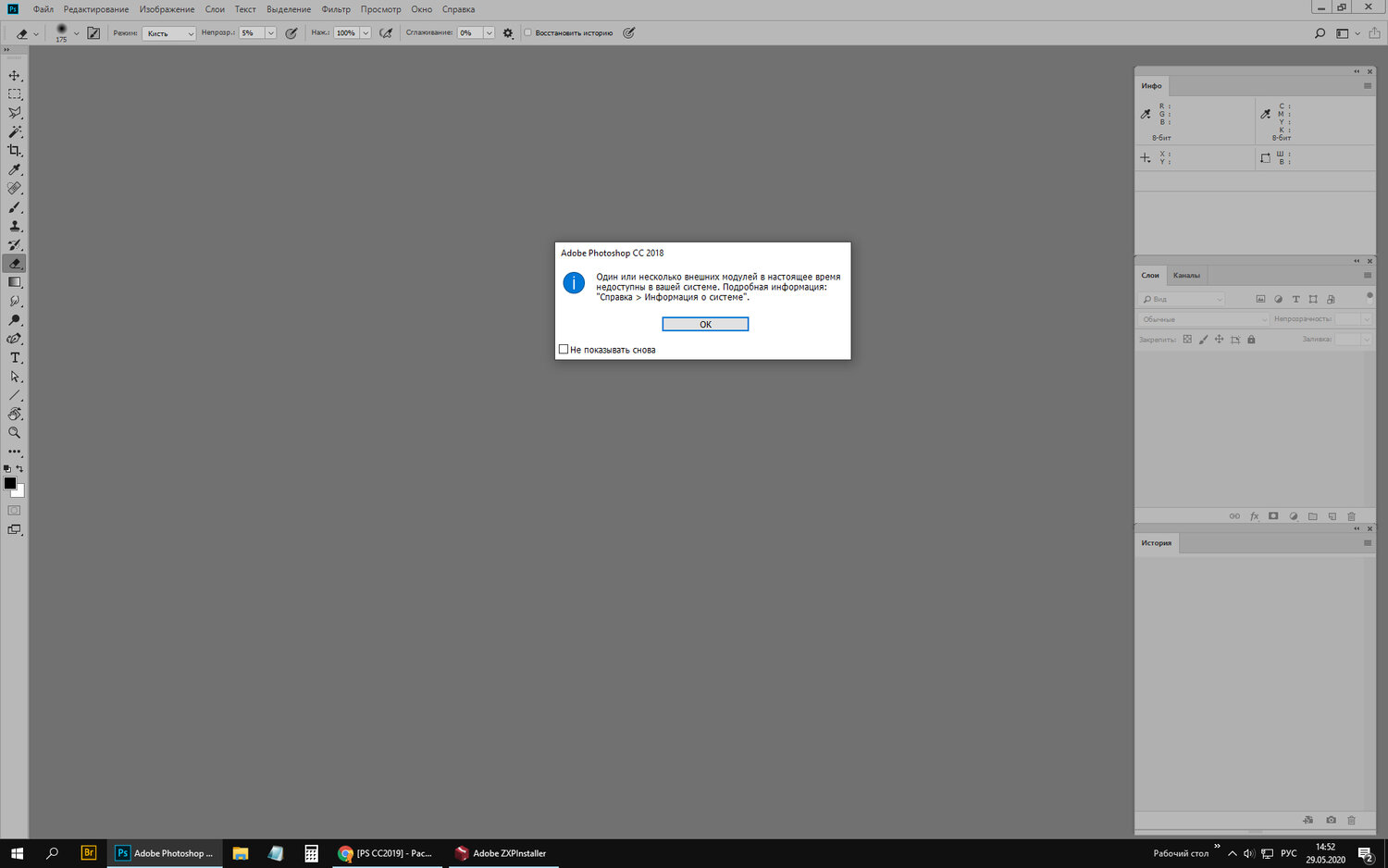Select the Eyedropper tool in the toolbar
1388x868 pixels.
point(15,170)
